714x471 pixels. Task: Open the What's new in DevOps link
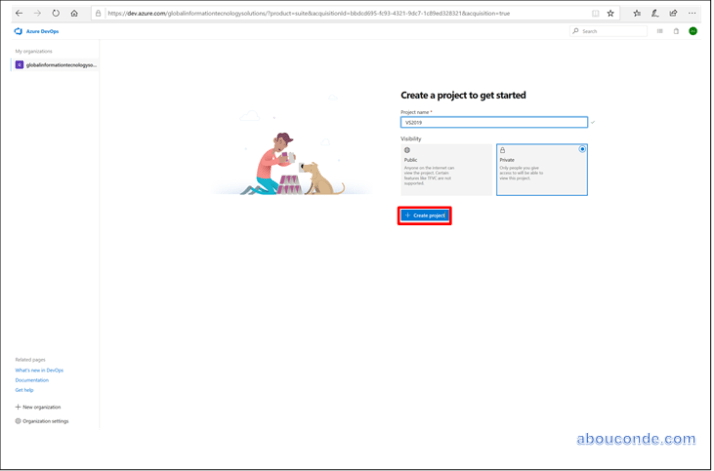pos(39,370)
